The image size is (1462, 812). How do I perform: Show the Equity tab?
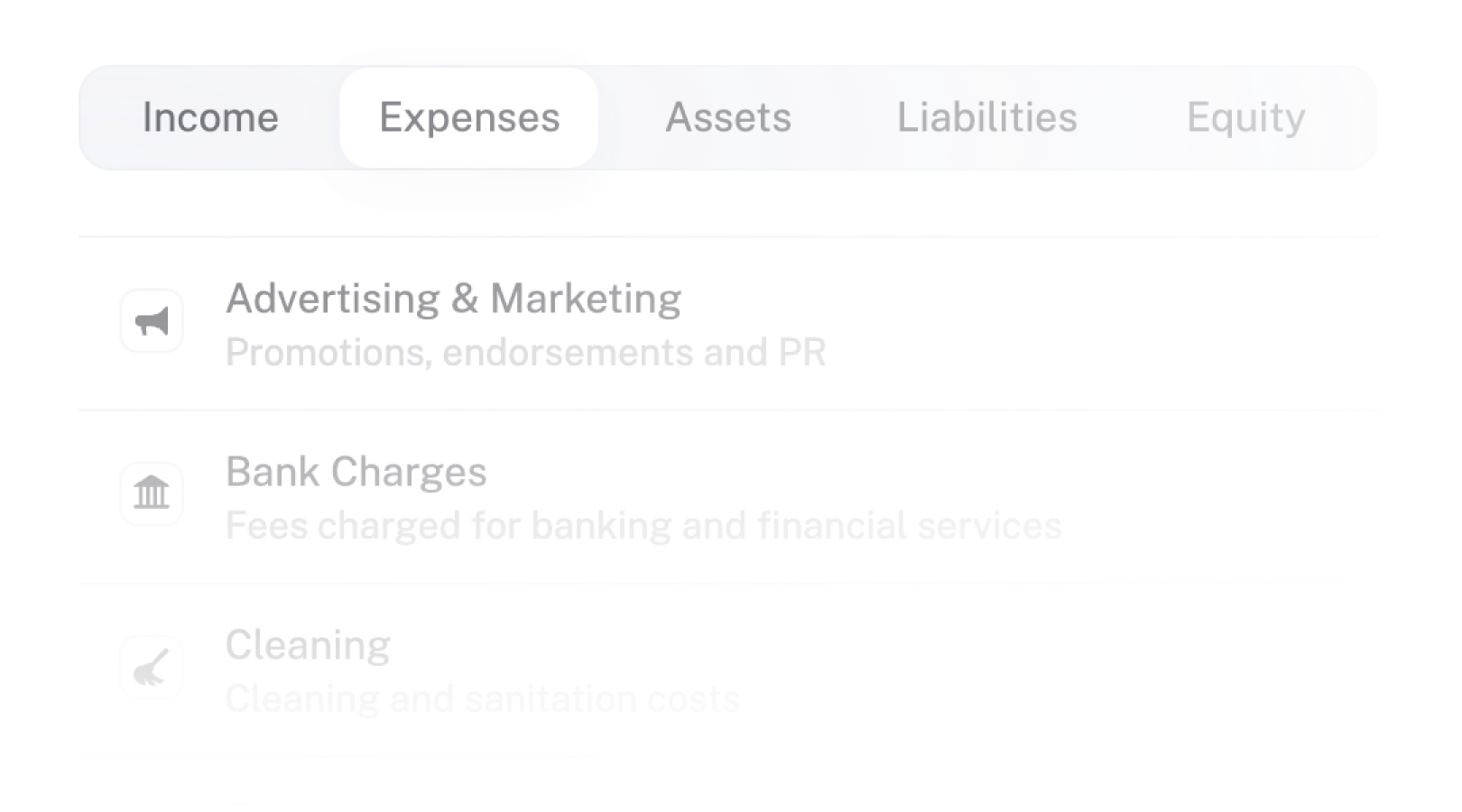coord(1245,117)
